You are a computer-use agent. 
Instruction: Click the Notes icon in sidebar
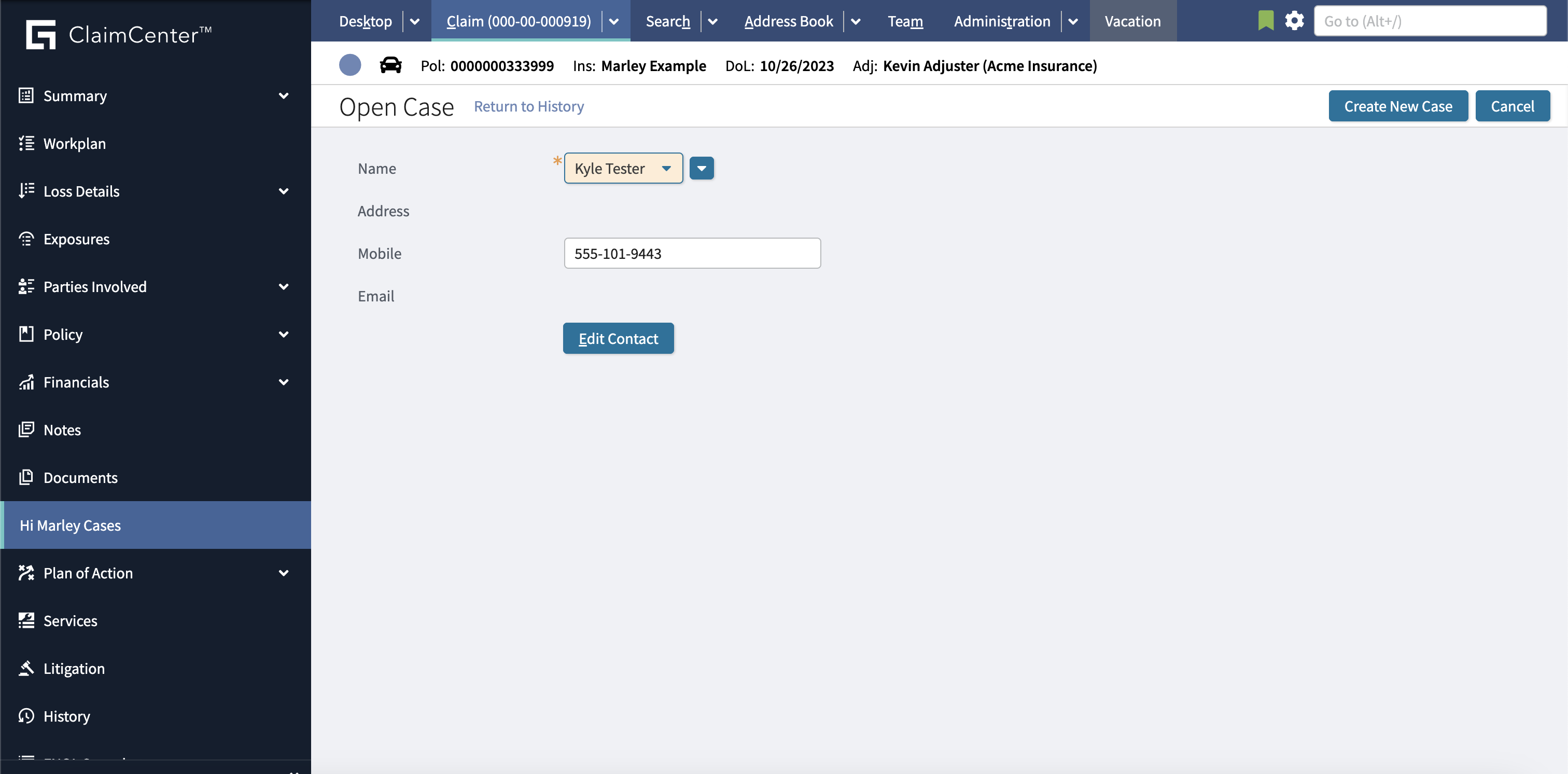pos(26,430)
